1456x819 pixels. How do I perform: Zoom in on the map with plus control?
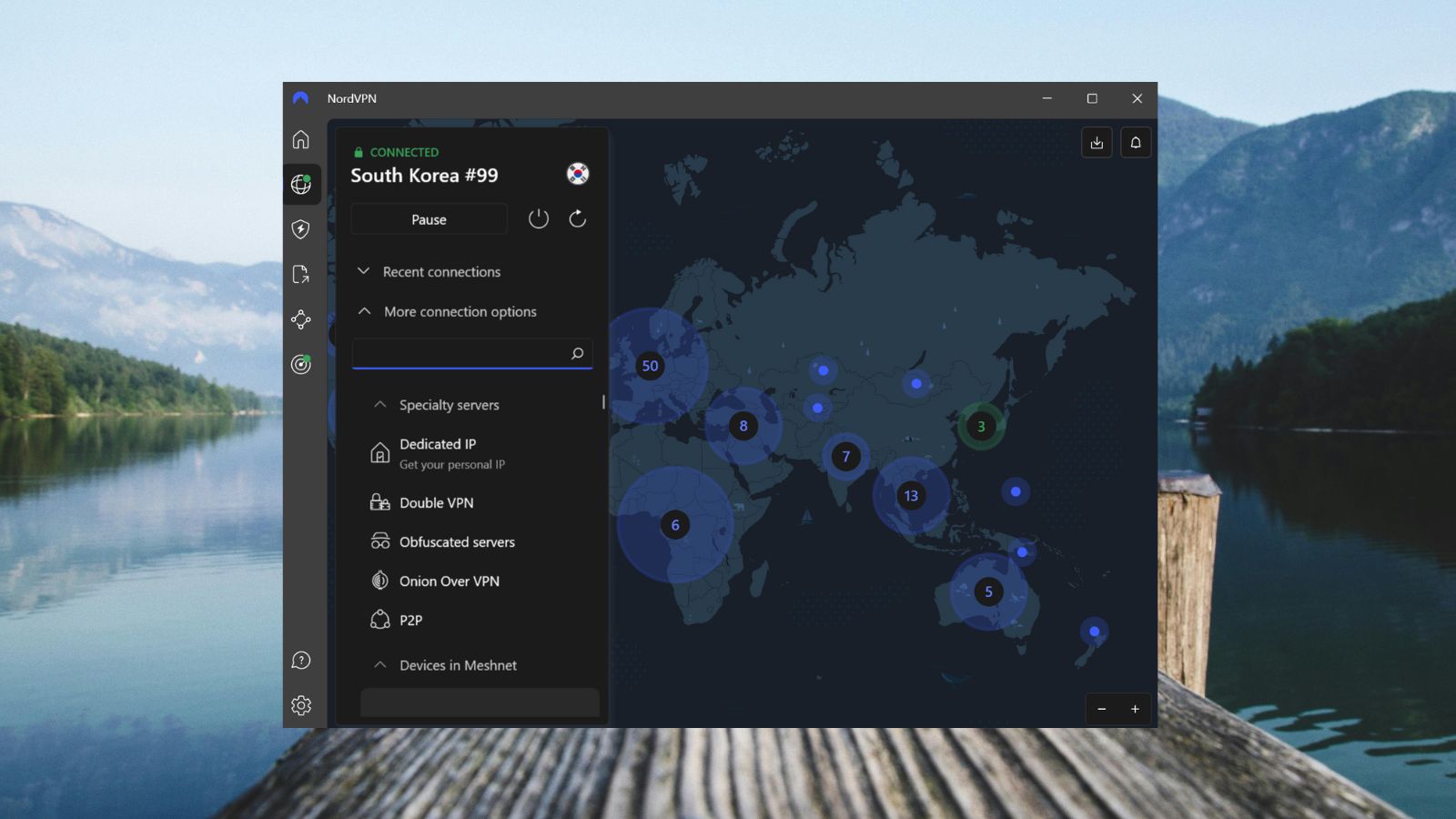[1135, 709]
